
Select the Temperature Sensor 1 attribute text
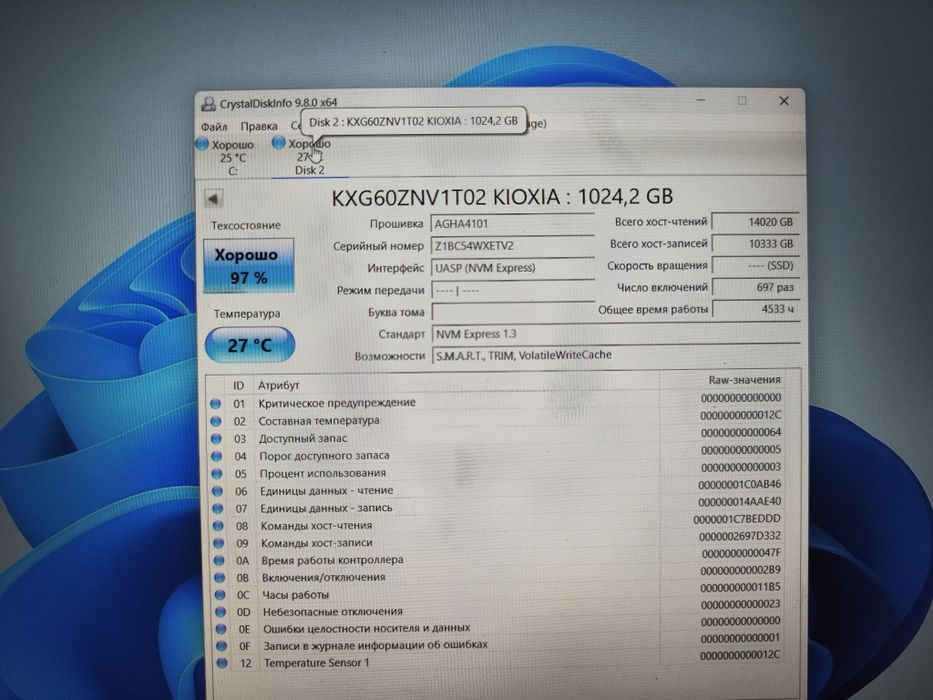click(317, 663)
